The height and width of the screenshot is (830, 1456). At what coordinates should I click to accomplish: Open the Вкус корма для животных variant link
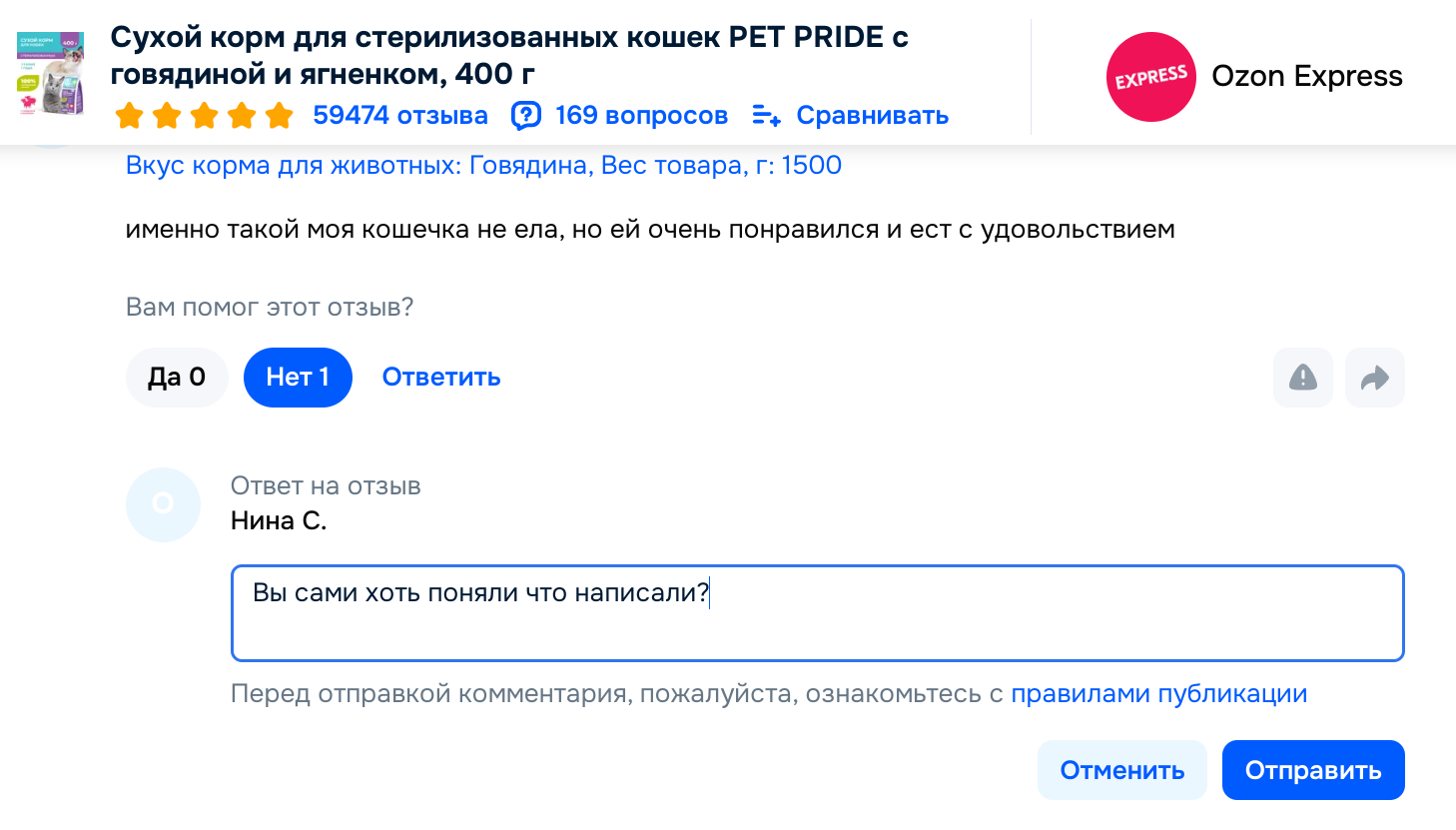pos(483,166)
